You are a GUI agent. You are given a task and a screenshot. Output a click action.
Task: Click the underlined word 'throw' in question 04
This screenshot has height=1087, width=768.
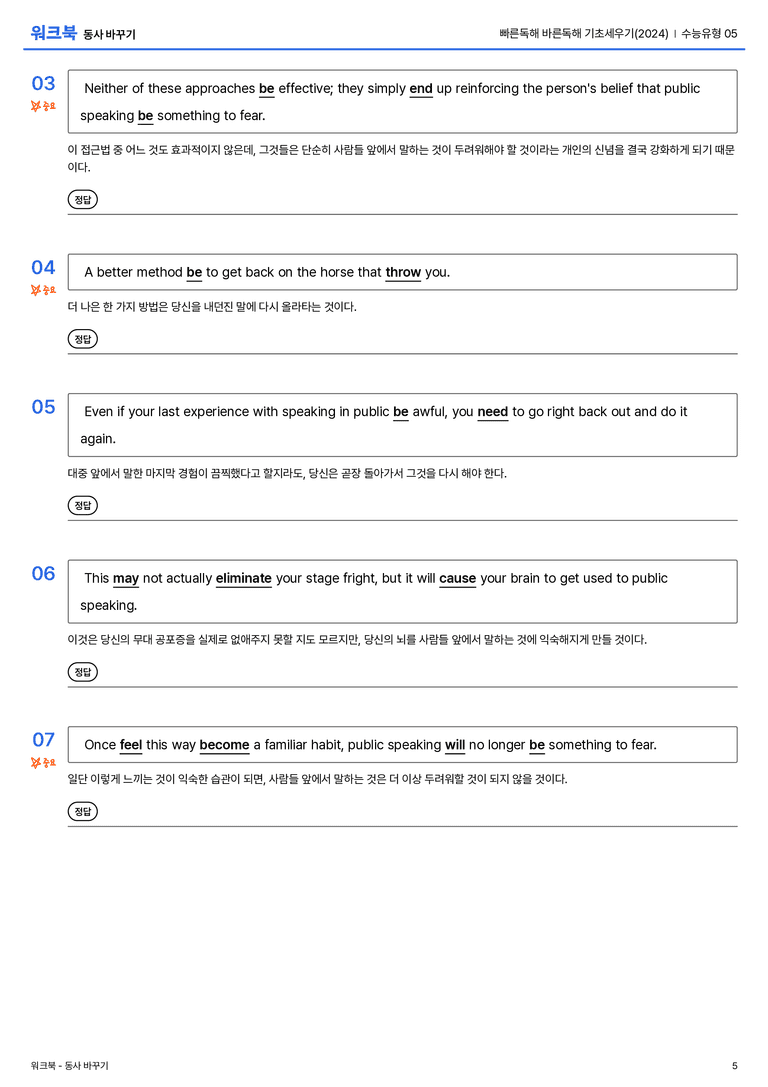click(403, 272)
